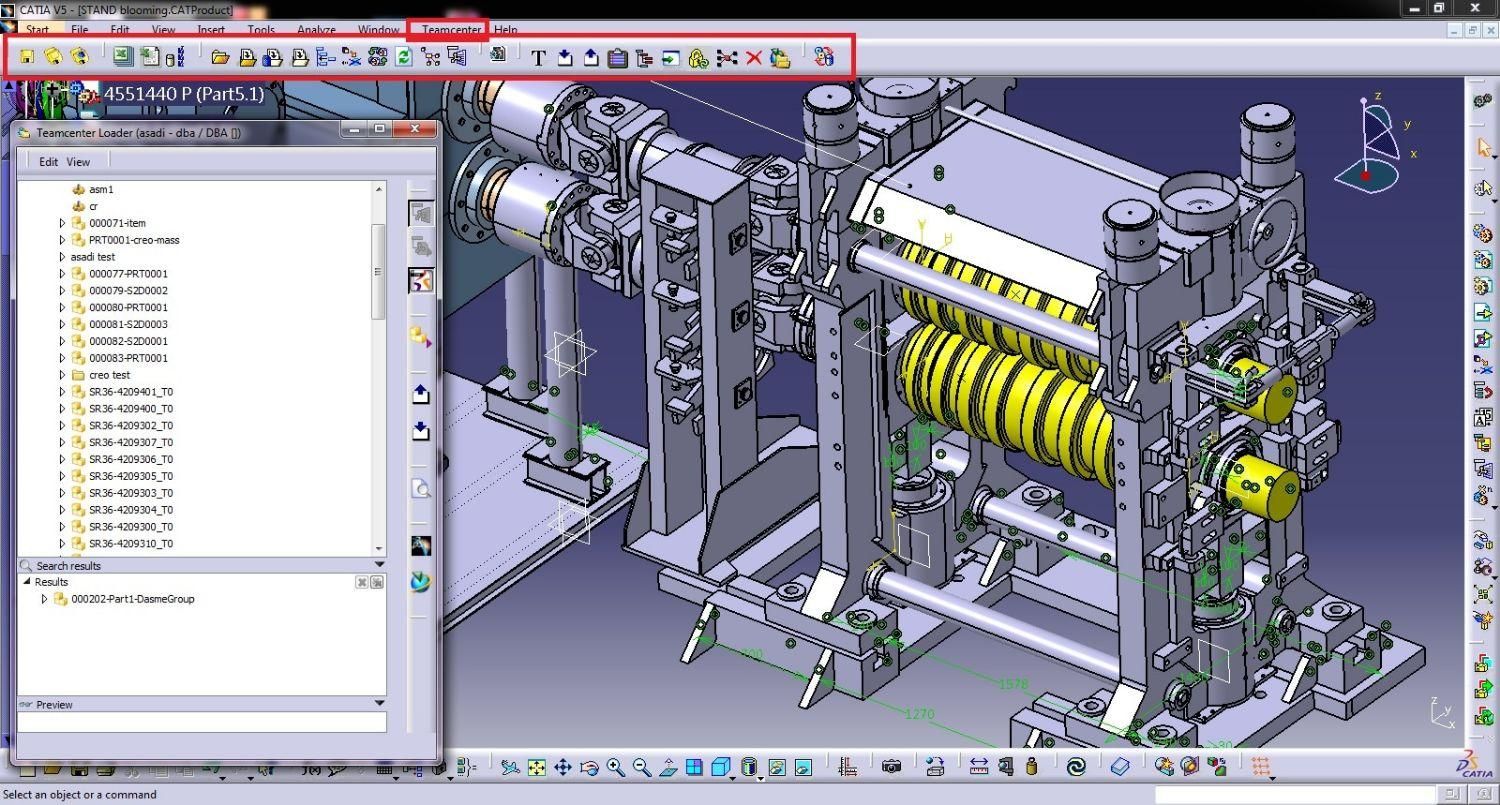This screenshot has width=1500, height=805.
Task: Open the Teamcenter menu
Action: coord(451,30)
